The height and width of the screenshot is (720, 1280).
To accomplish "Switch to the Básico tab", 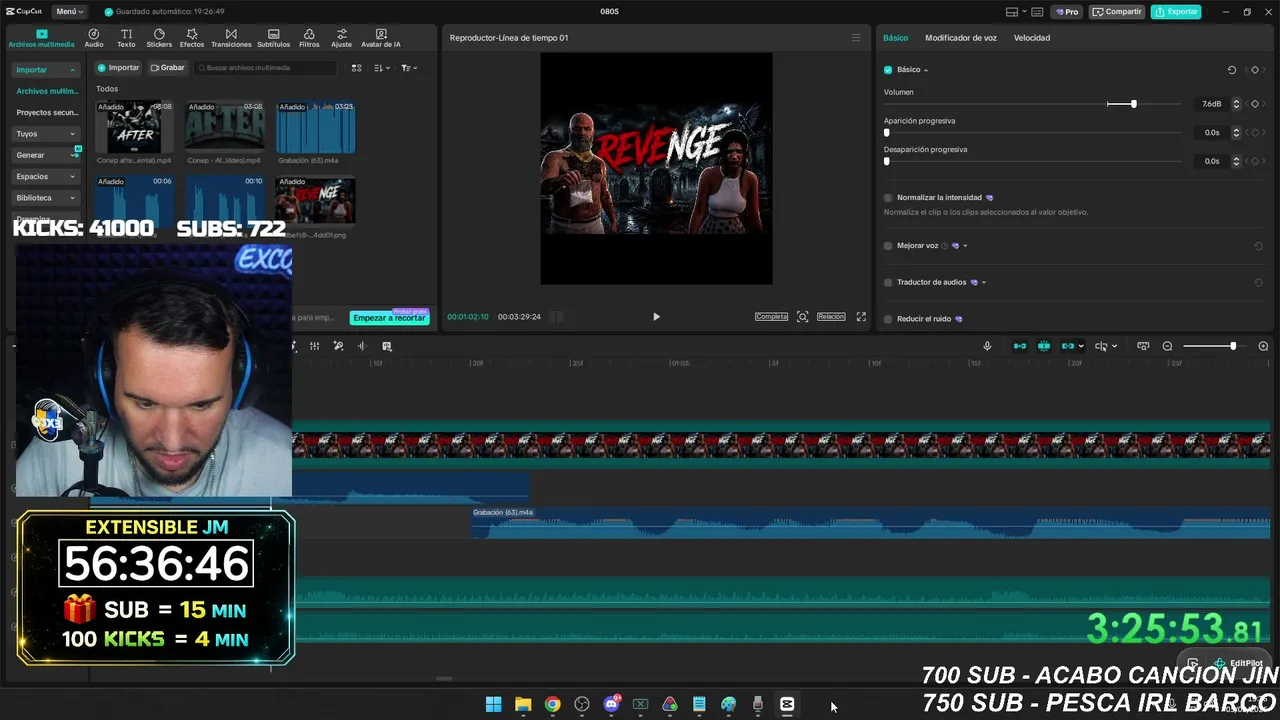I will (x=896, y=38).
